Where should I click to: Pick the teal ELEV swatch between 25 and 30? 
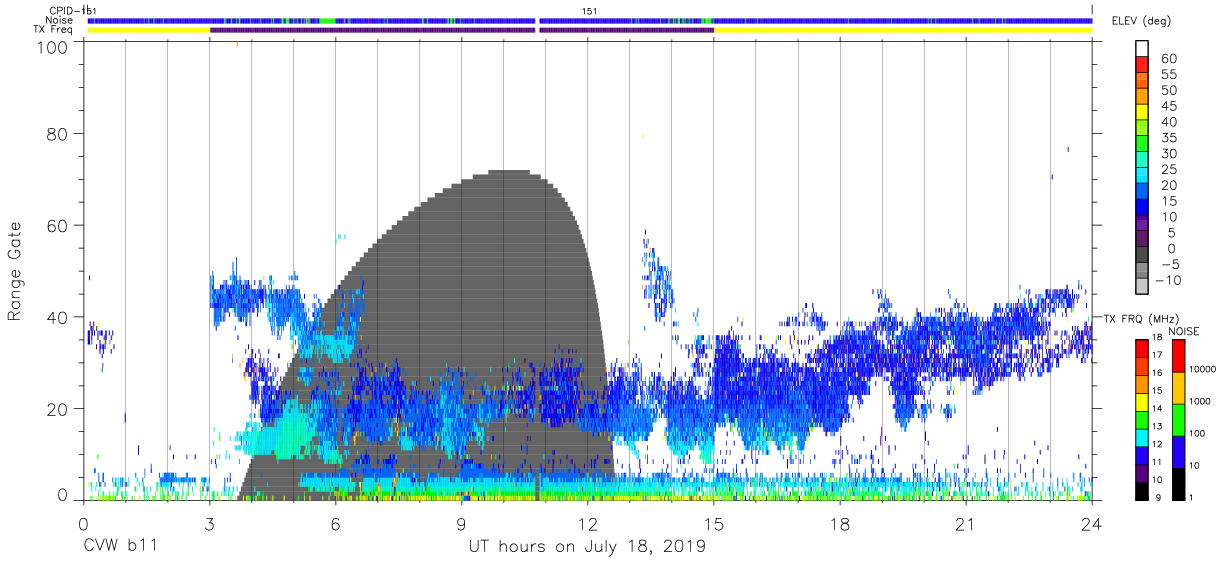1142,160
